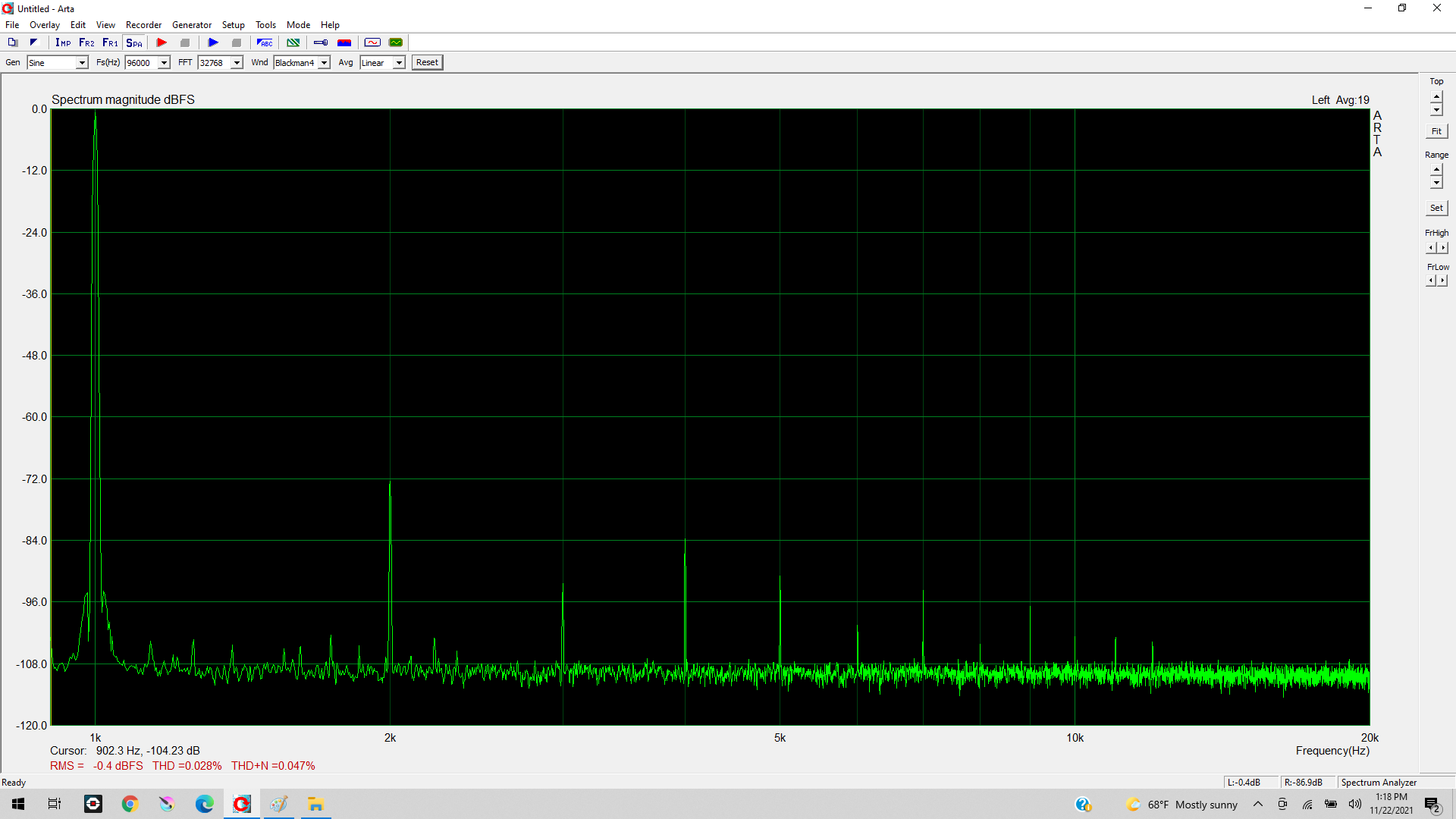
Task: Open the File menu
Action: (x=12, y=25)
